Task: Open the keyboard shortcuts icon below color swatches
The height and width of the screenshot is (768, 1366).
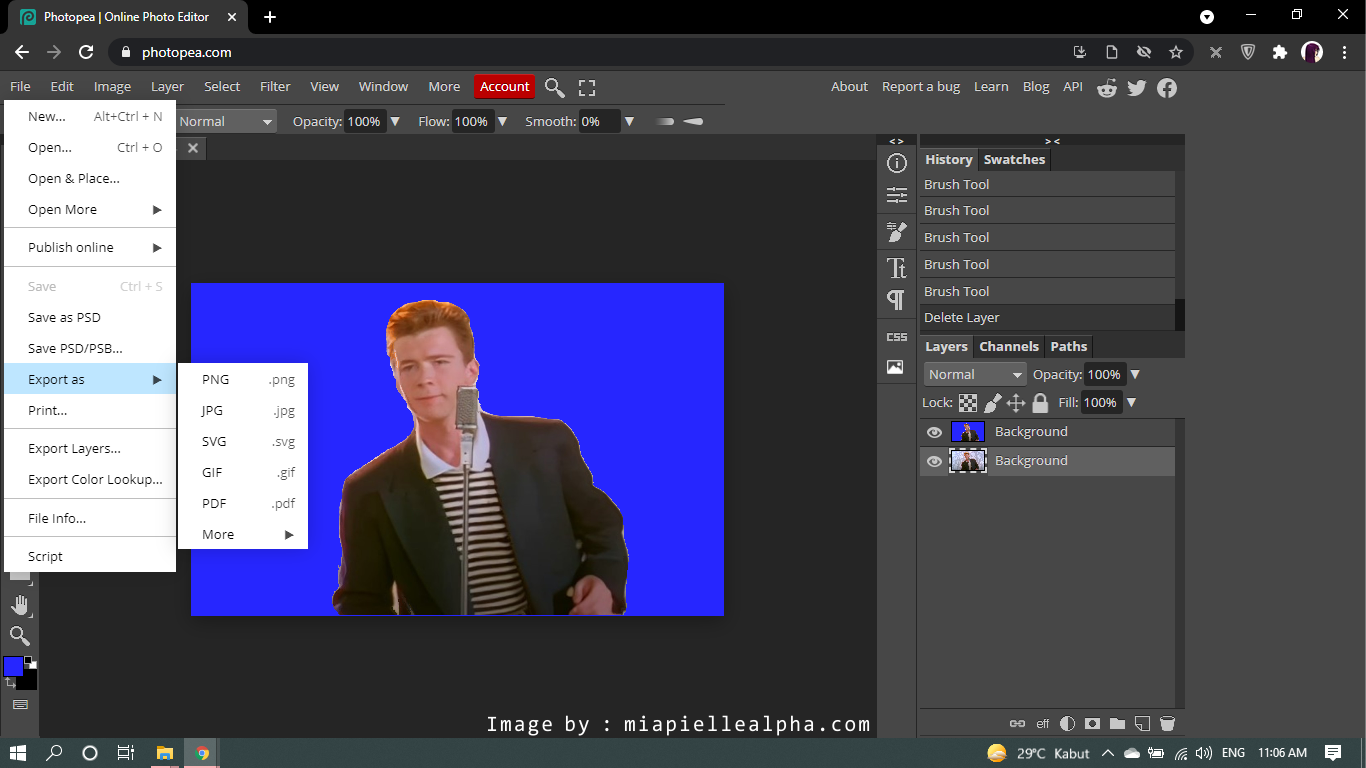Action: pyautogui.click(x=20, y=705)
